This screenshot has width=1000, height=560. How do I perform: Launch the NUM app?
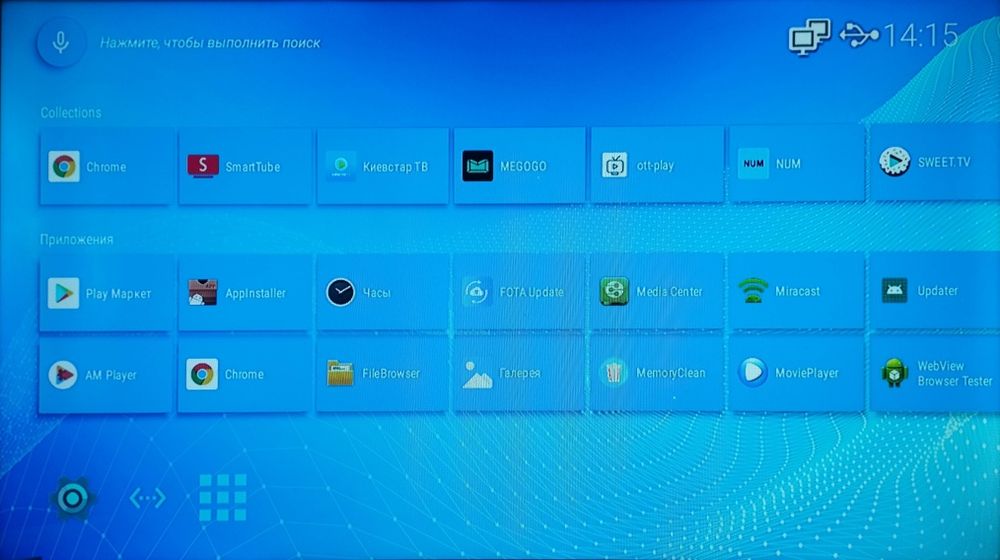[x=797, y=163]
